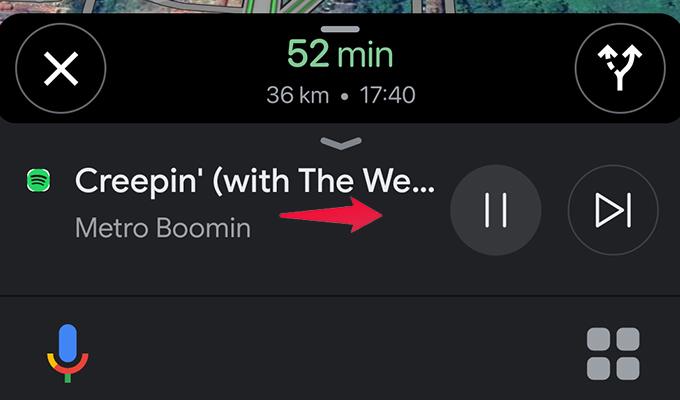The width and height of the screenshot is (680, 400).
Task: Tap the bottom bar between mic and grid
Action: coord(338,353)
